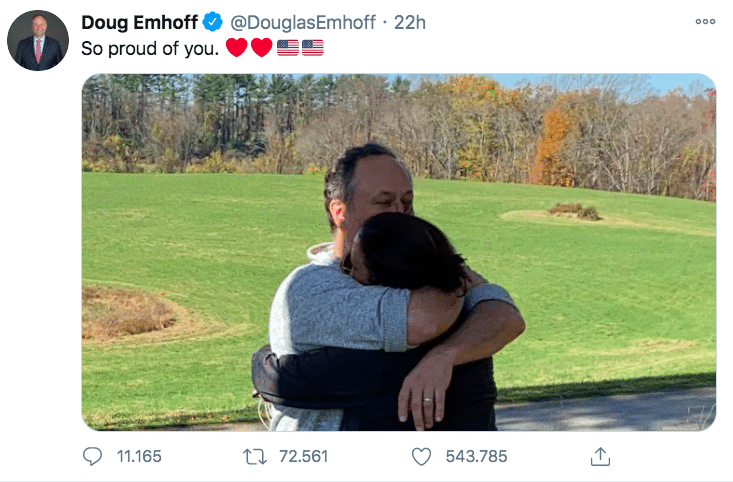Share the tweet via upload arrow icon
This screenshot has width=733, height=482.
tap(599, 457)
